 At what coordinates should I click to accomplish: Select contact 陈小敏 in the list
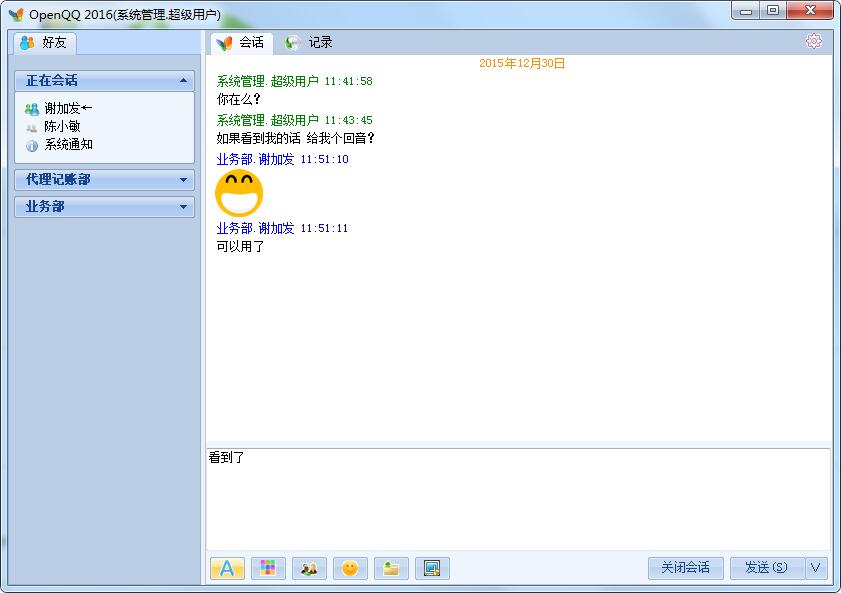[61, 125]
